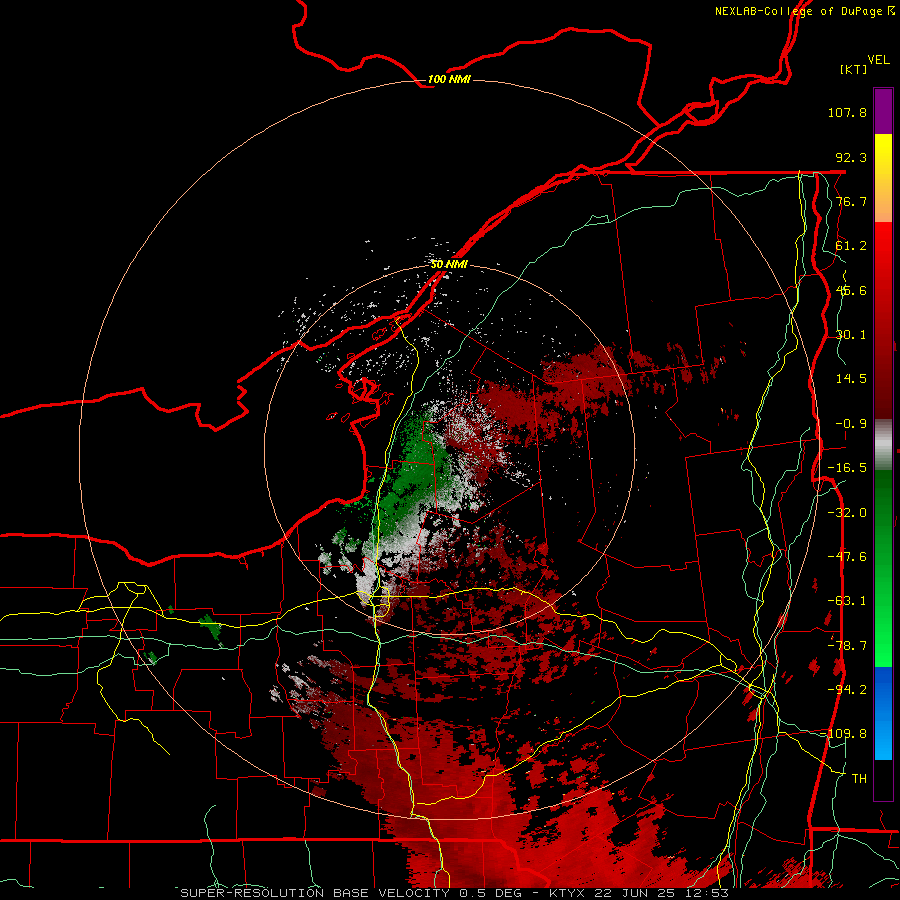Click the -32.0 velocity scale value
The width and height of the screenshot is (900, 900).
847,513
